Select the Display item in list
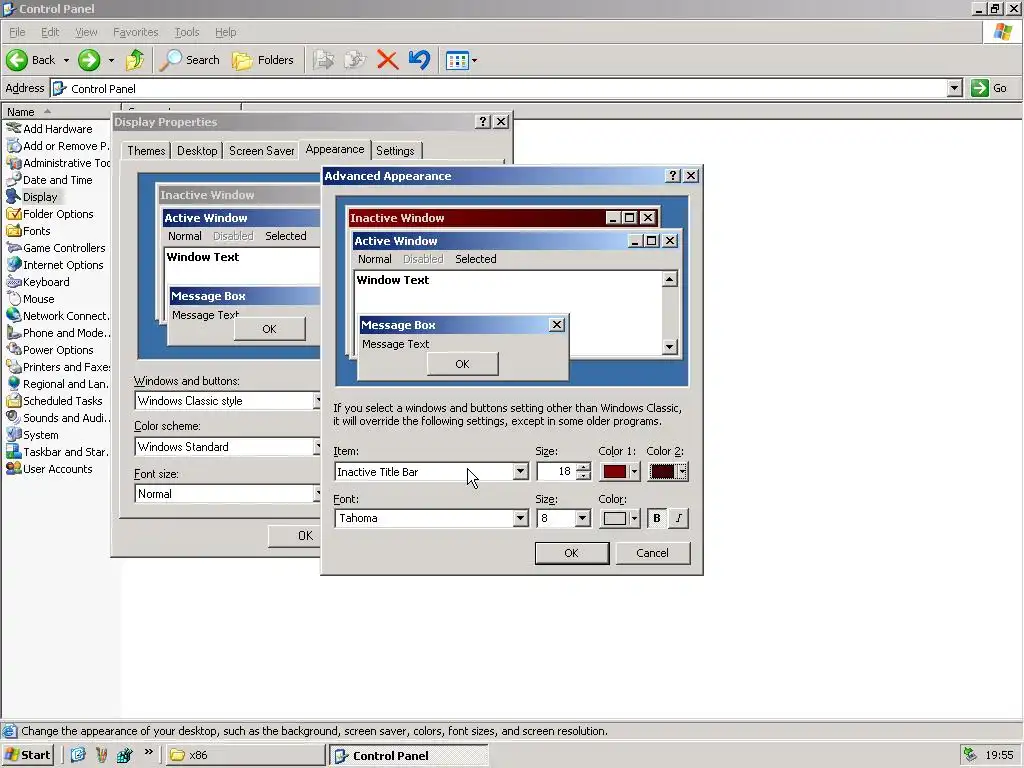The image size is (1024, 768). click(32, 197)
